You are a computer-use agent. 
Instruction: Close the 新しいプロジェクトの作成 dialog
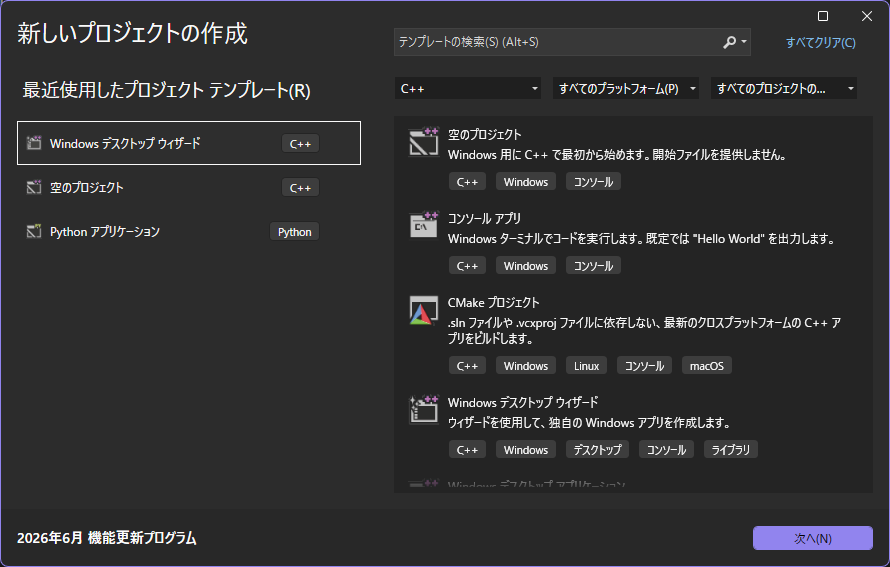(x=867, y=16)
